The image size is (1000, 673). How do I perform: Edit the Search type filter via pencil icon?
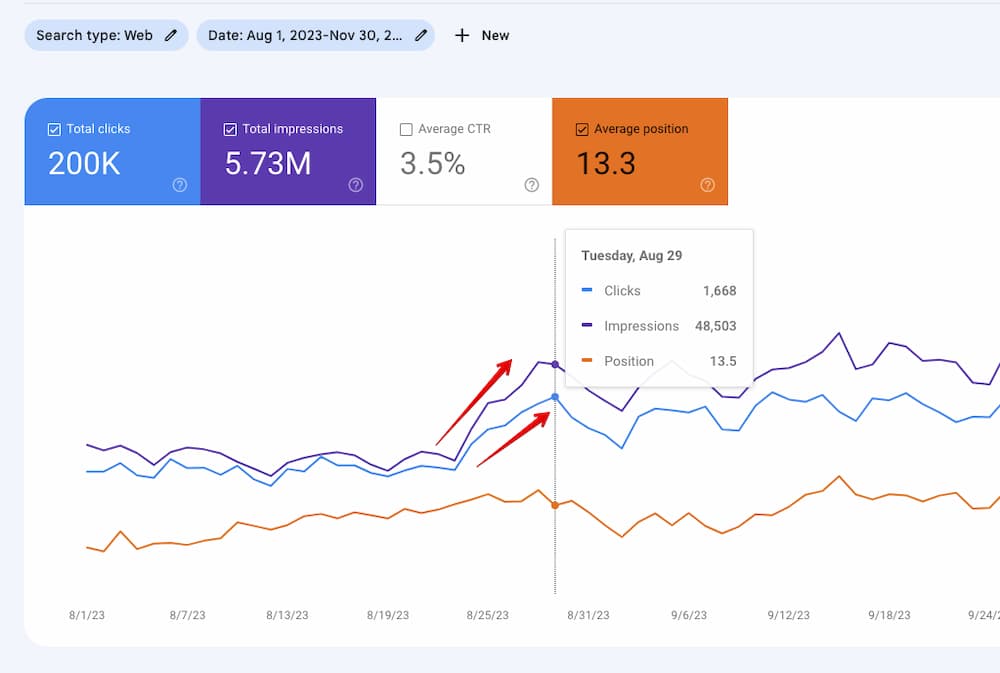169,34
